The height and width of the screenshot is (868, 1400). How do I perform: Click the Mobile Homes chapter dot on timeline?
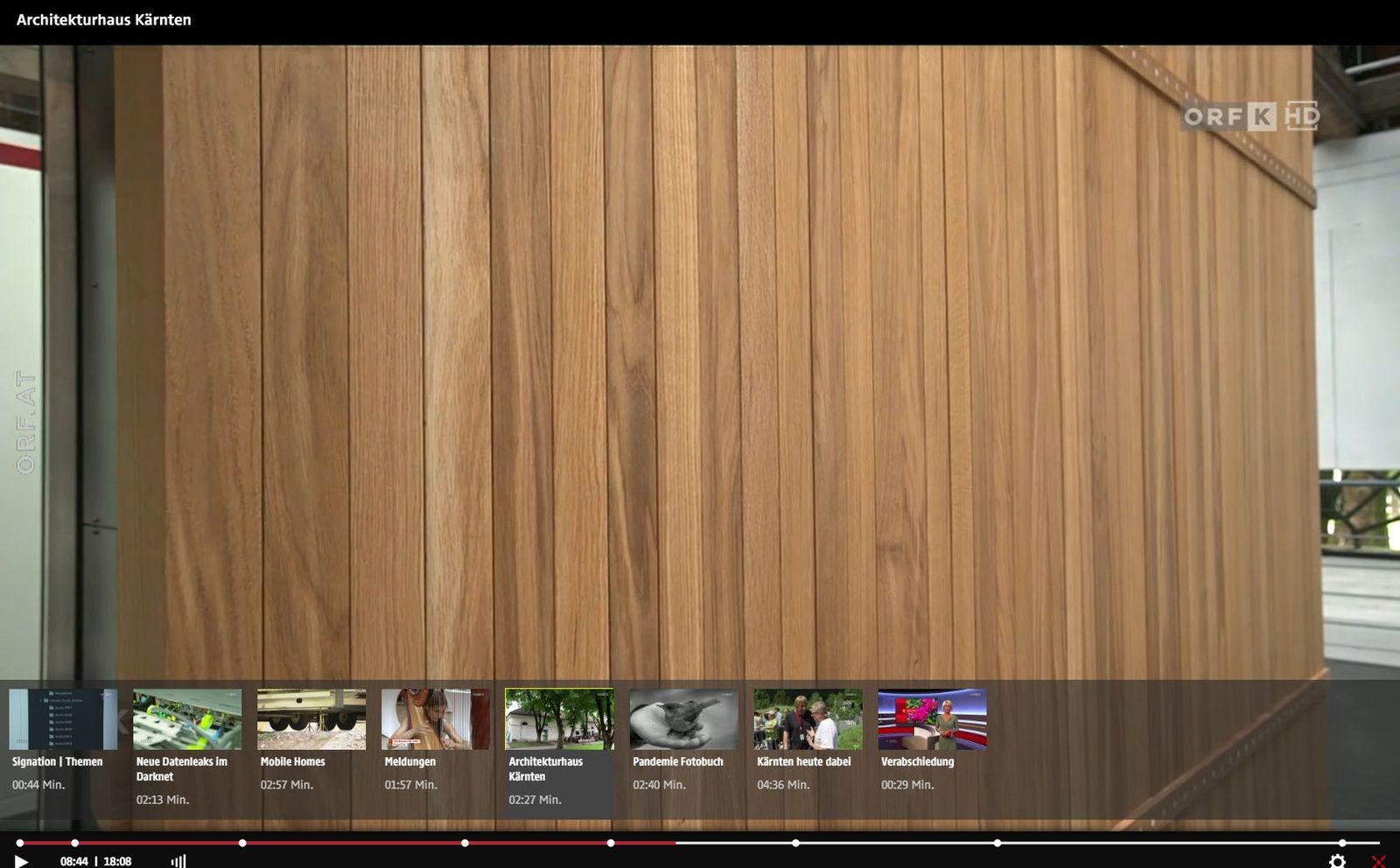(x=242, y=843)
